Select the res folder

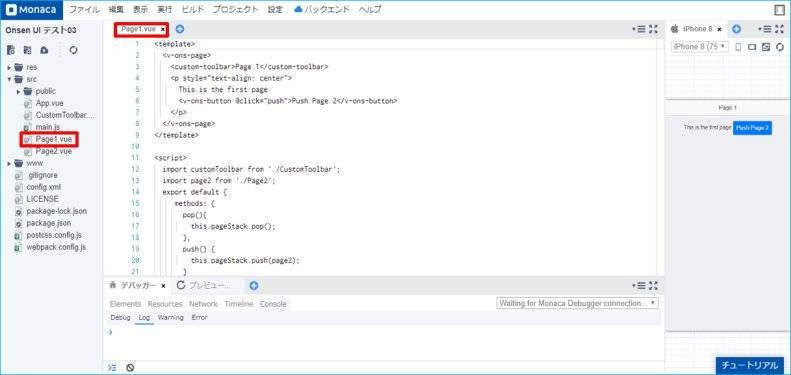click(31, 67)
